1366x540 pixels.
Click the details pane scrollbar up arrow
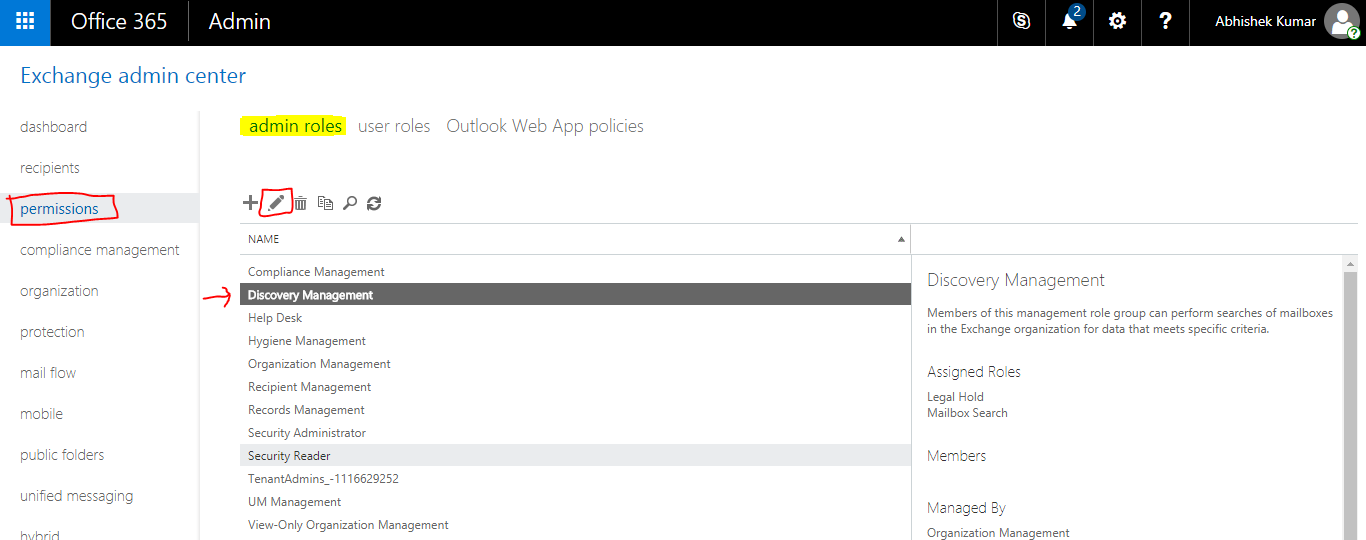(x=1350, y=264)
